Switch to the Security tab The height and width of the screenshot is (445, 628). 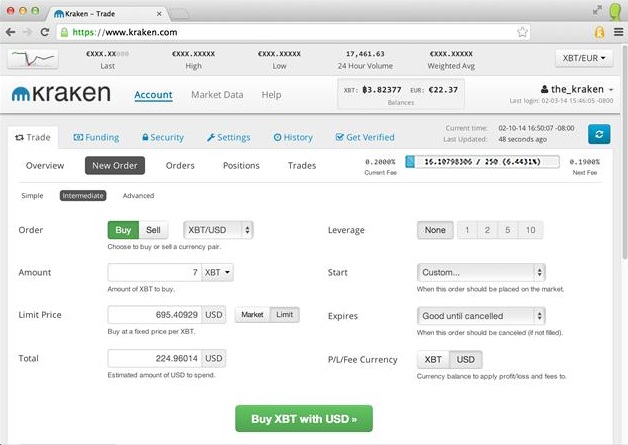163,137
